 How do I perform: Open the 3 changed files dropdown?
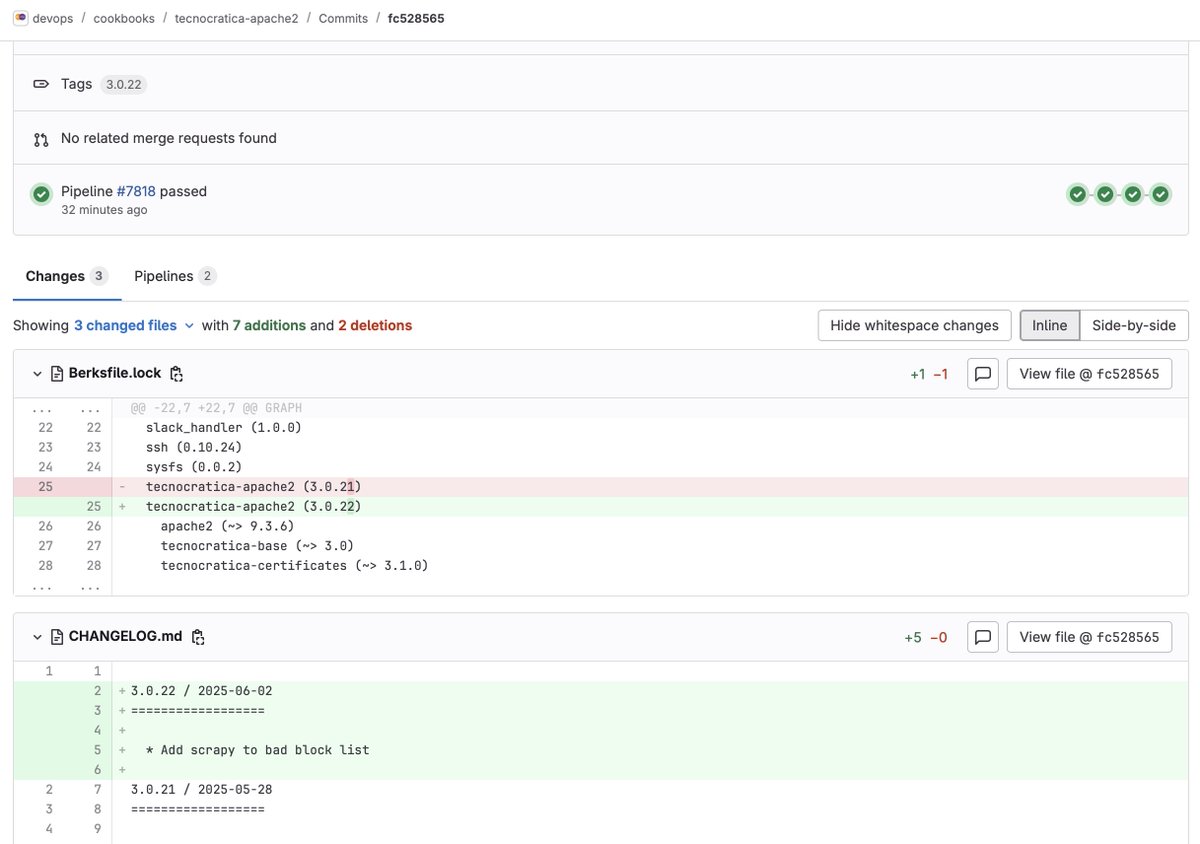134,325
